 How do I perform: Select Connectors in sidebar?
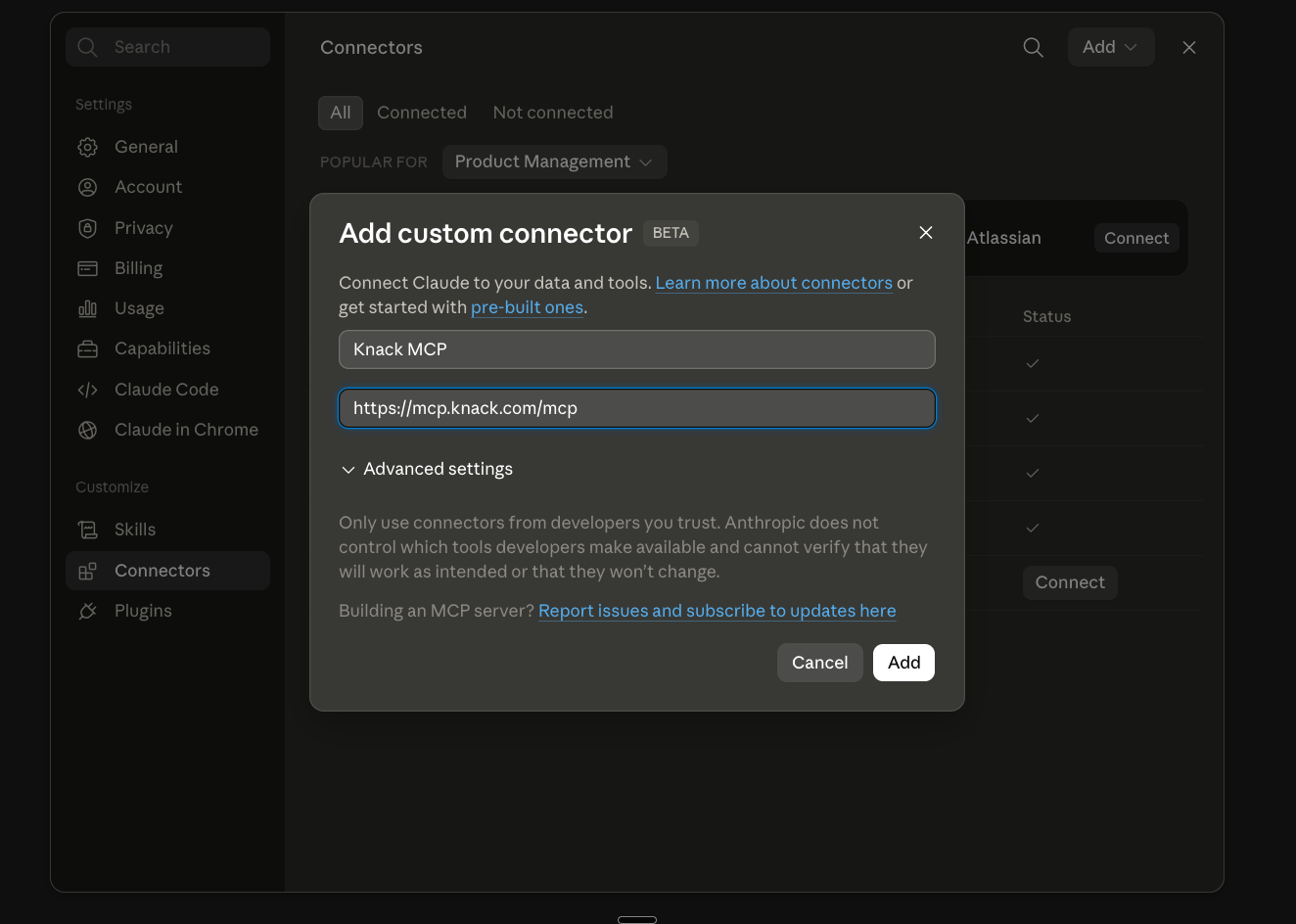coord(167,571)
